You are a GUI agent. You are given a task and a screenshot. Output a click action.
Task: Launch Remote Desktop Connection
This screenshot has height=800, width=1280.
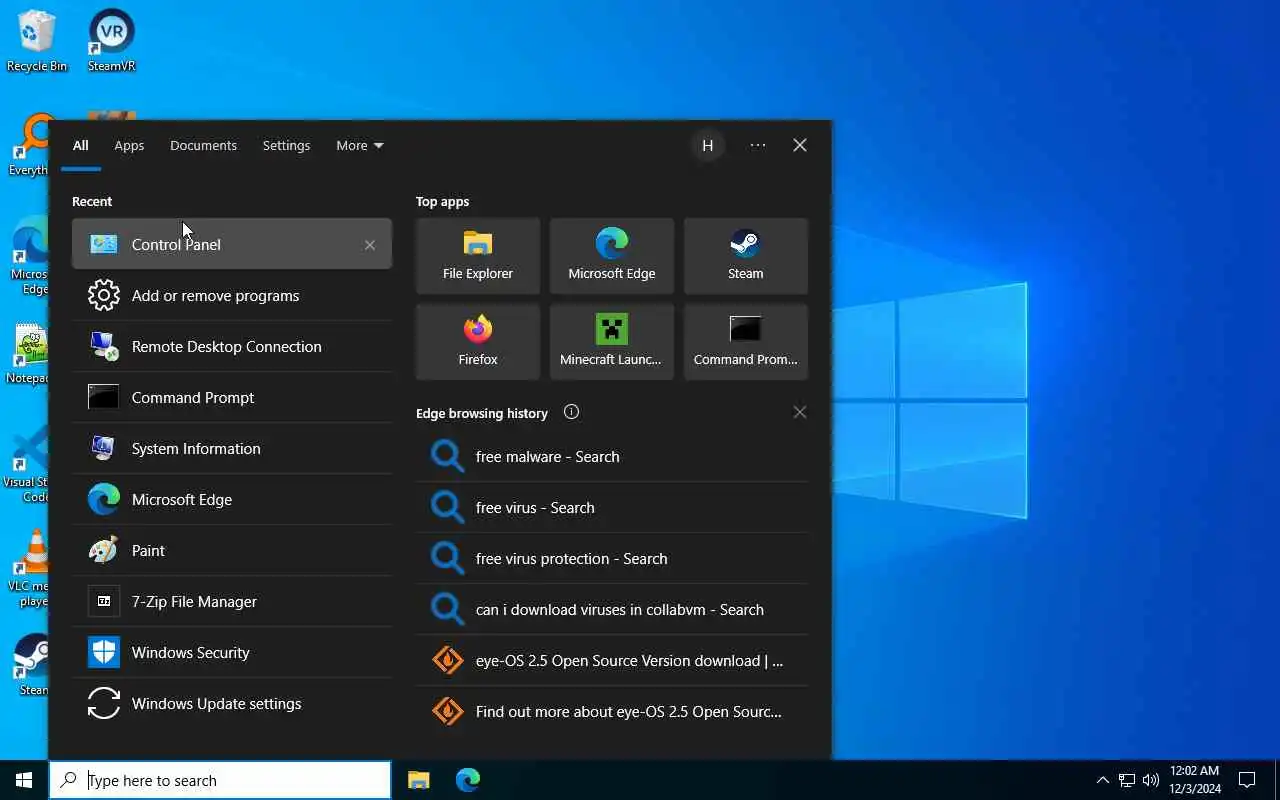pyautogui.click(x=232, y=346)
